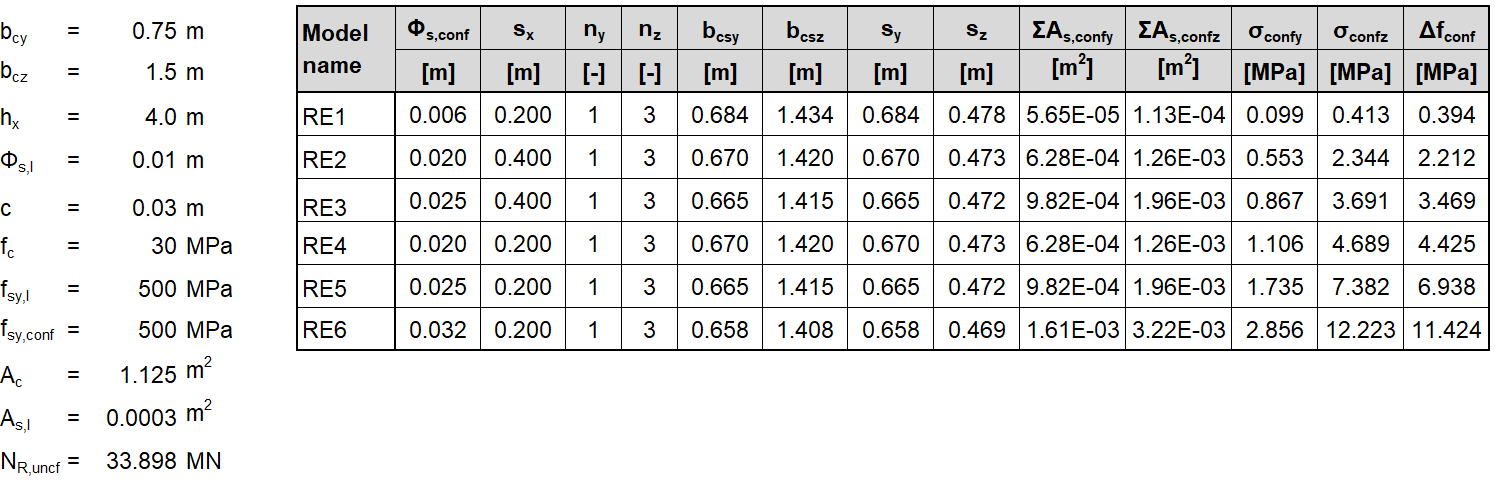Select RE6 Δfconf value 11.424
Image resolution: width=1495 pixels, height=489 pixels.
(x=1447, y=330)
